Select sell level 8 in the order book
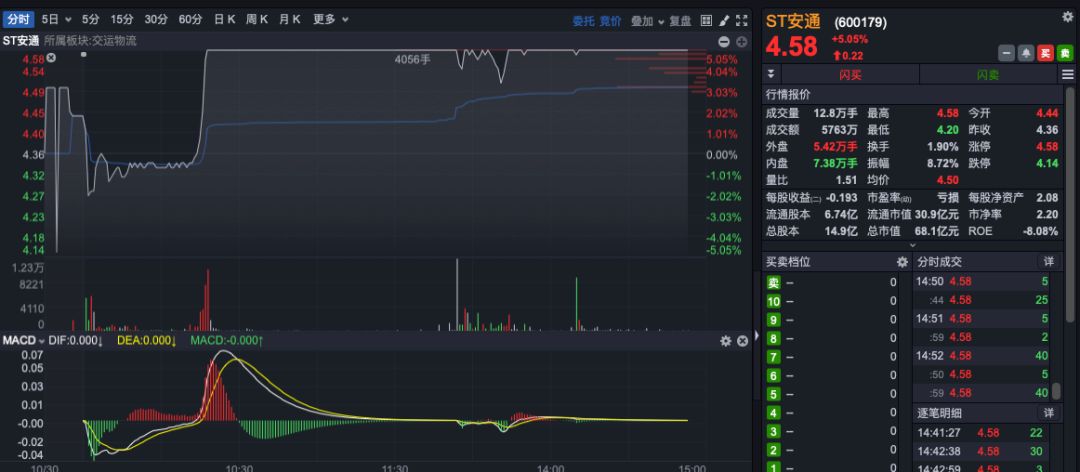 (773, 338)
